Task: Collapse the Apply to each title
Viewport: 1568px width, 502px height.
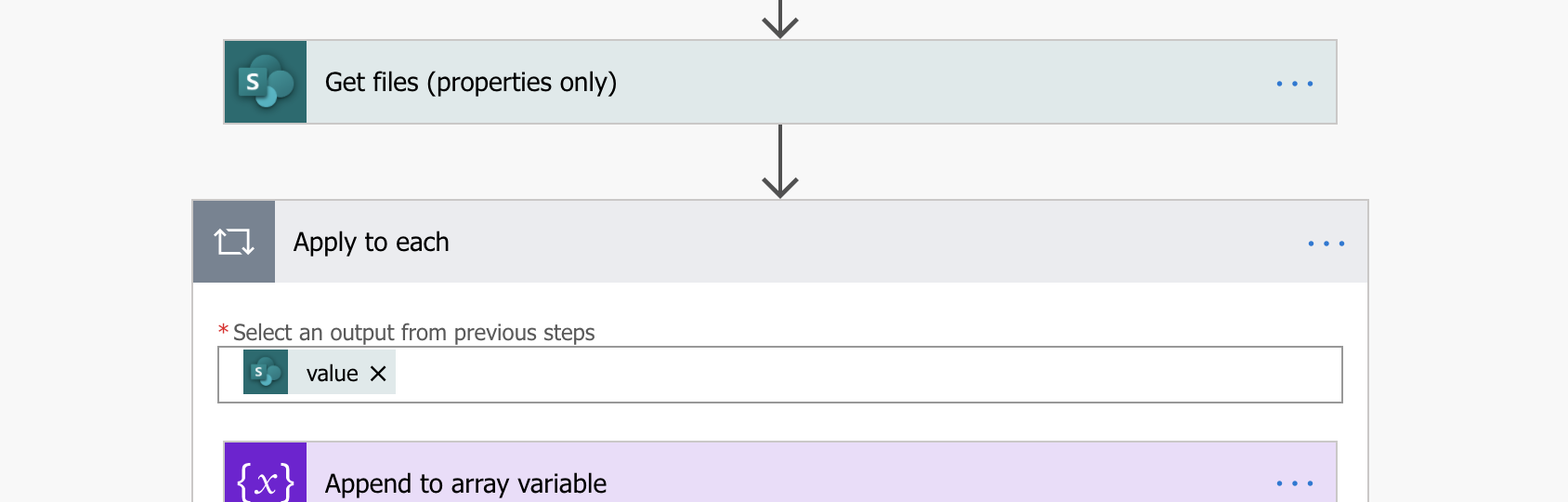Action: [x=372, y=242]
